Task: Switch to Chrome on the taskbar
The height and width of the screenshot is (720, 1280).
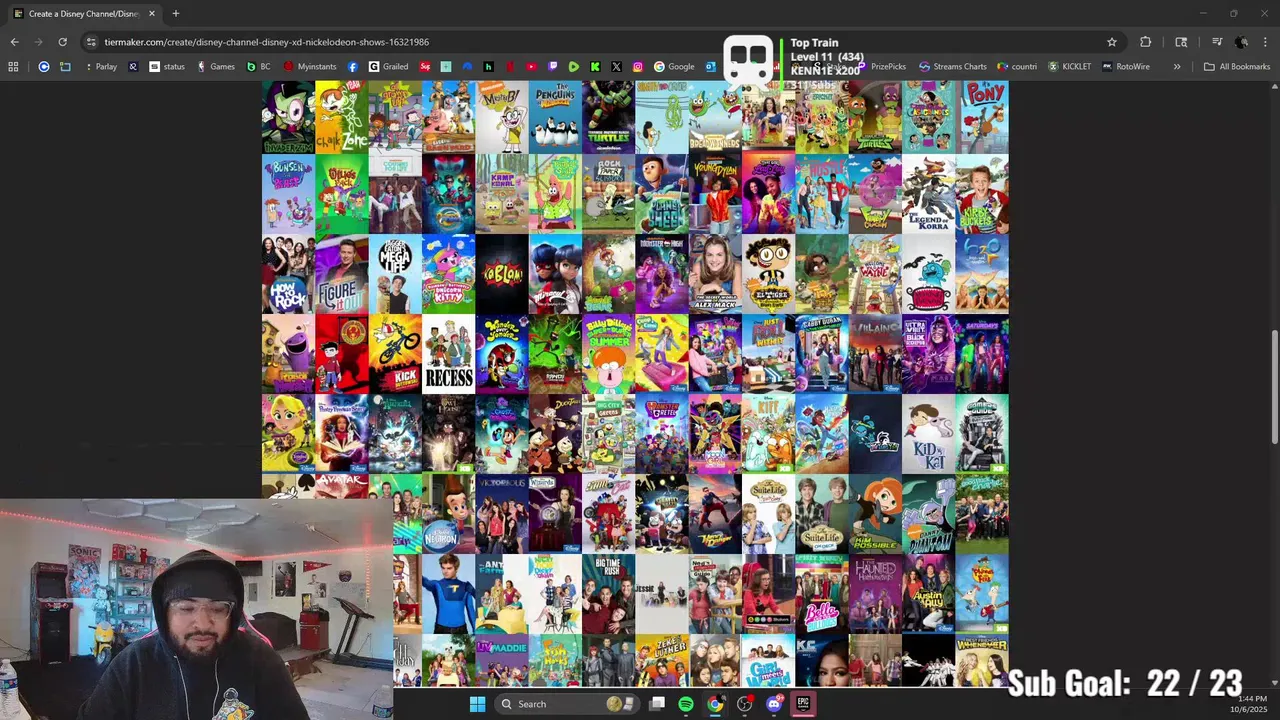Action: 715,704
